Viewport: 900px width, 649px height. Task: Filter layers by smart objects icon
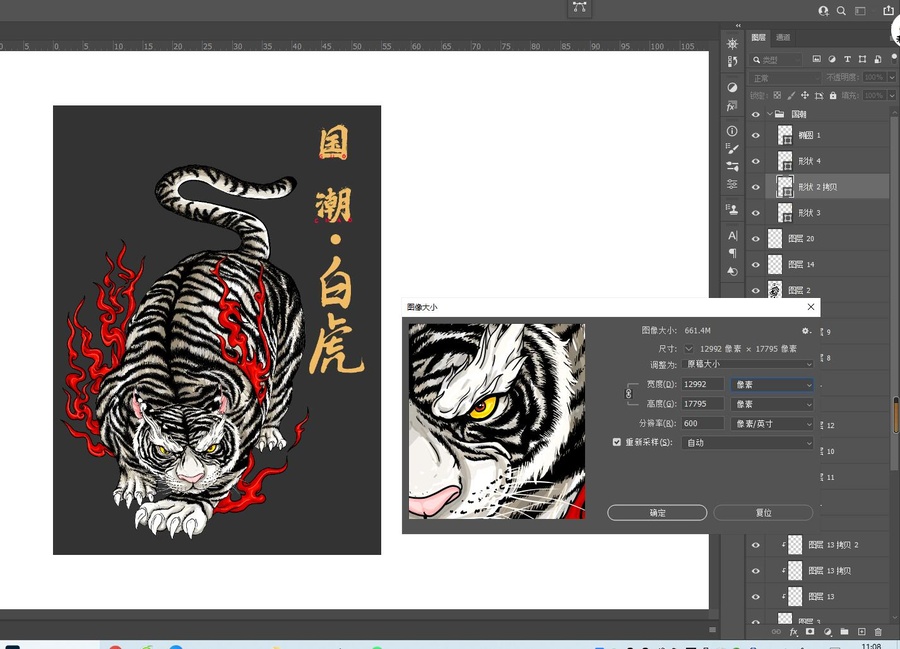click(878, 59)
